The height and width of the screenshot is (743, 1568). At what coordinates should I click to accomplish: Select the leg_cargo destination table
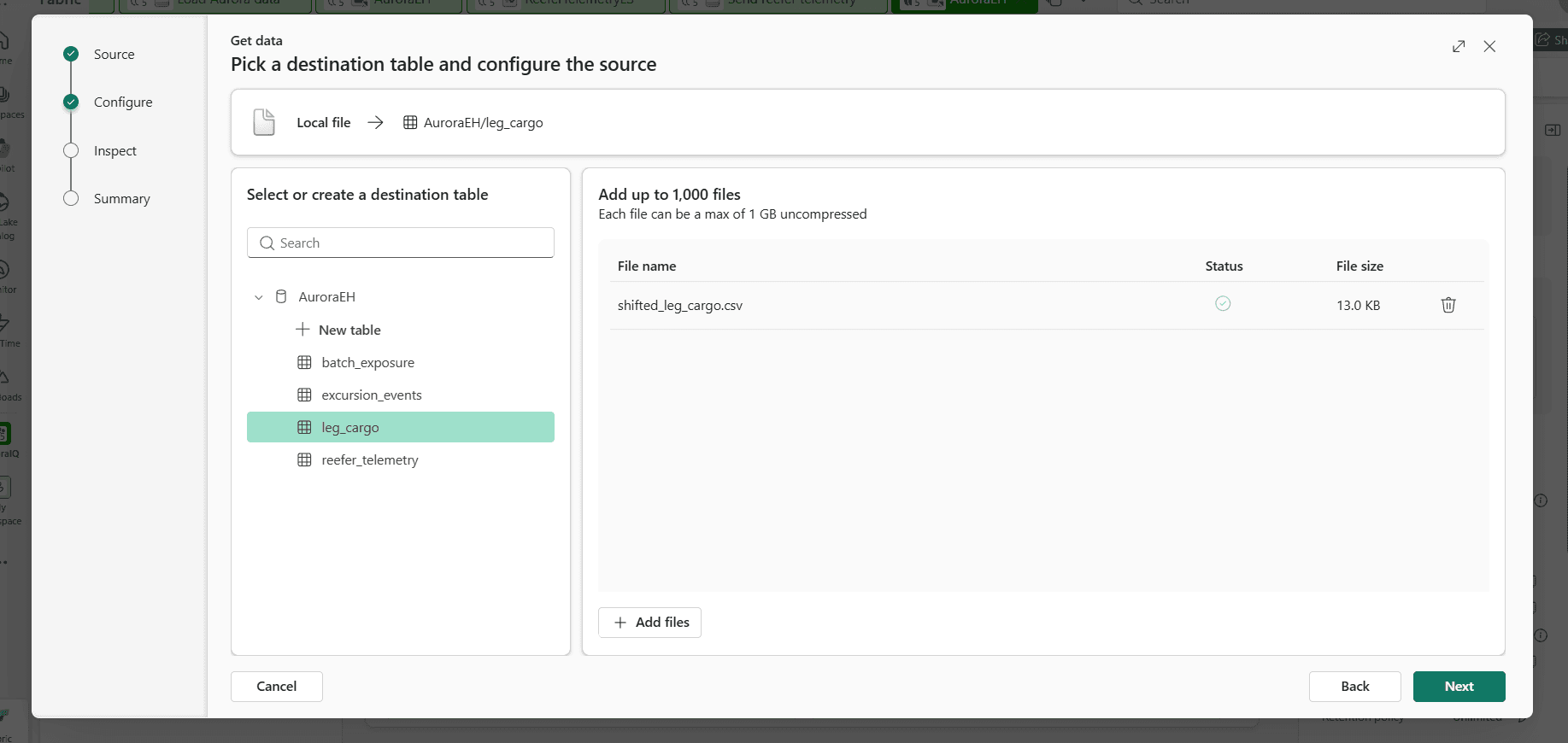(x=401, y=427)
